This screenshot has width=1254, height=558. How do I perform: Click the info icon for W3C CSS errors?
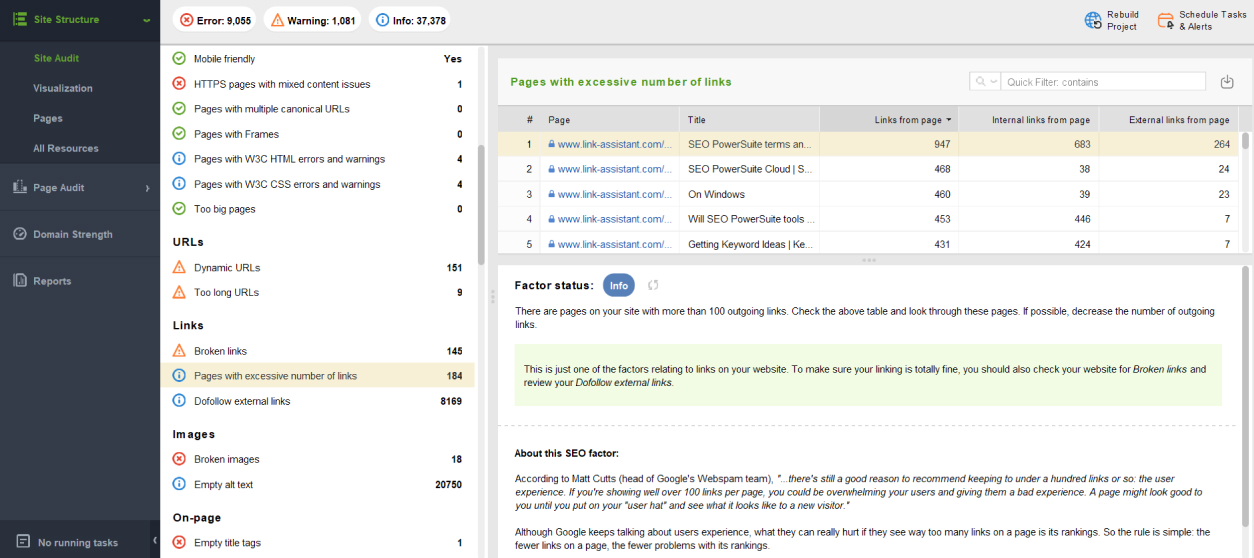(179, 184)
